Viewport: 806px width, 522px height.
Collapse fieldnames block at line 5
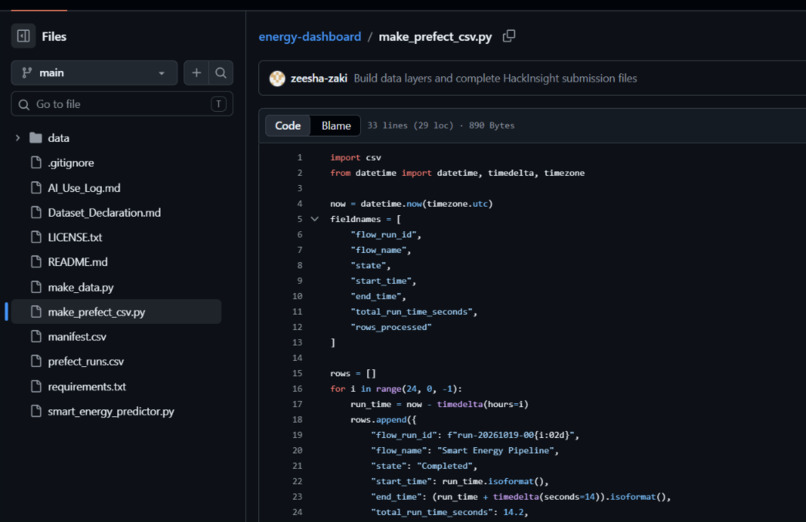(x=315, y=219)
